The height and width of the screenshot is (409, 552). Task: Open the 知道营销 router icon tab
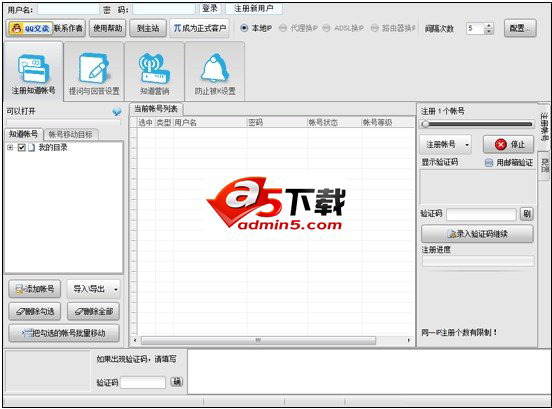click(x=154, y=71)
